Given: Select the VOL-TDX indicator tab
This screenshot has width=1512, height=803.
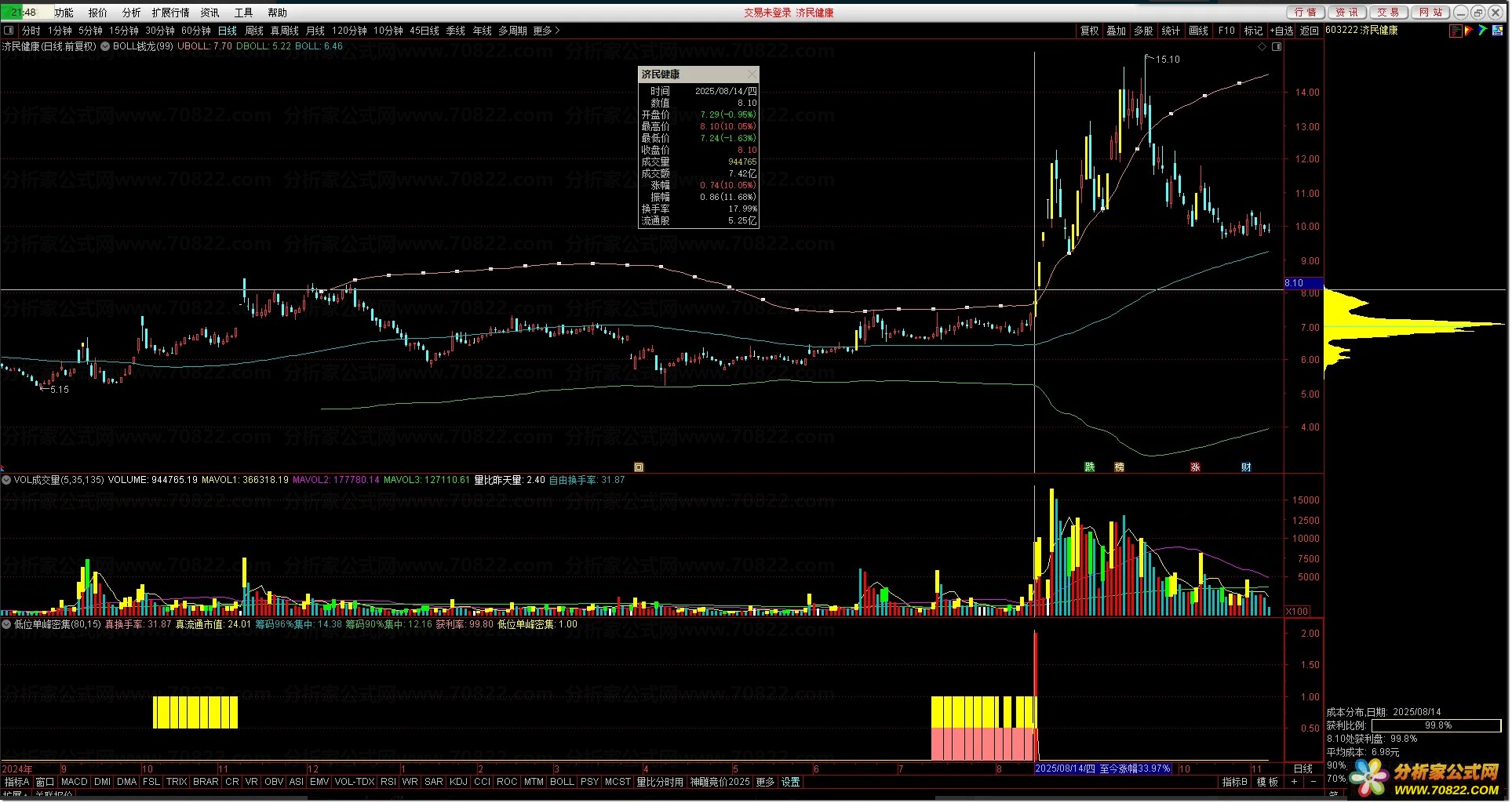Looking at the screenshot, I should click(355, 782).
